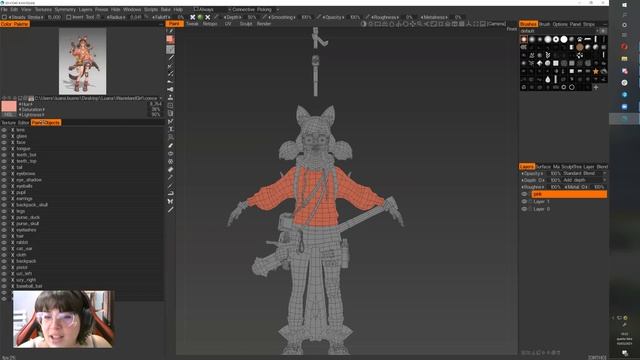Switch to the Render room tab
Viewport: 640px width, 360px height.
tap(264, 24)
